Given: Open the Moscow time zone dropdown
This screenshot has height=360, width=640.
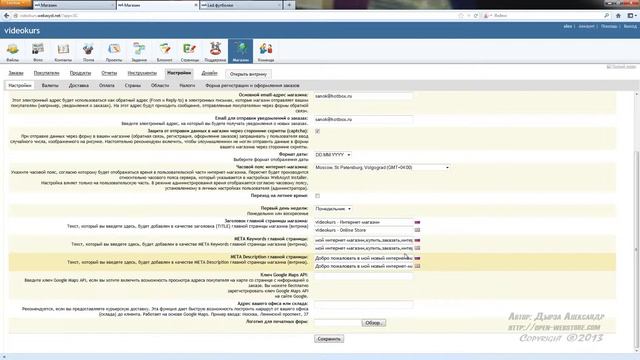Looking at the screenshot, I should click(382, 167).
